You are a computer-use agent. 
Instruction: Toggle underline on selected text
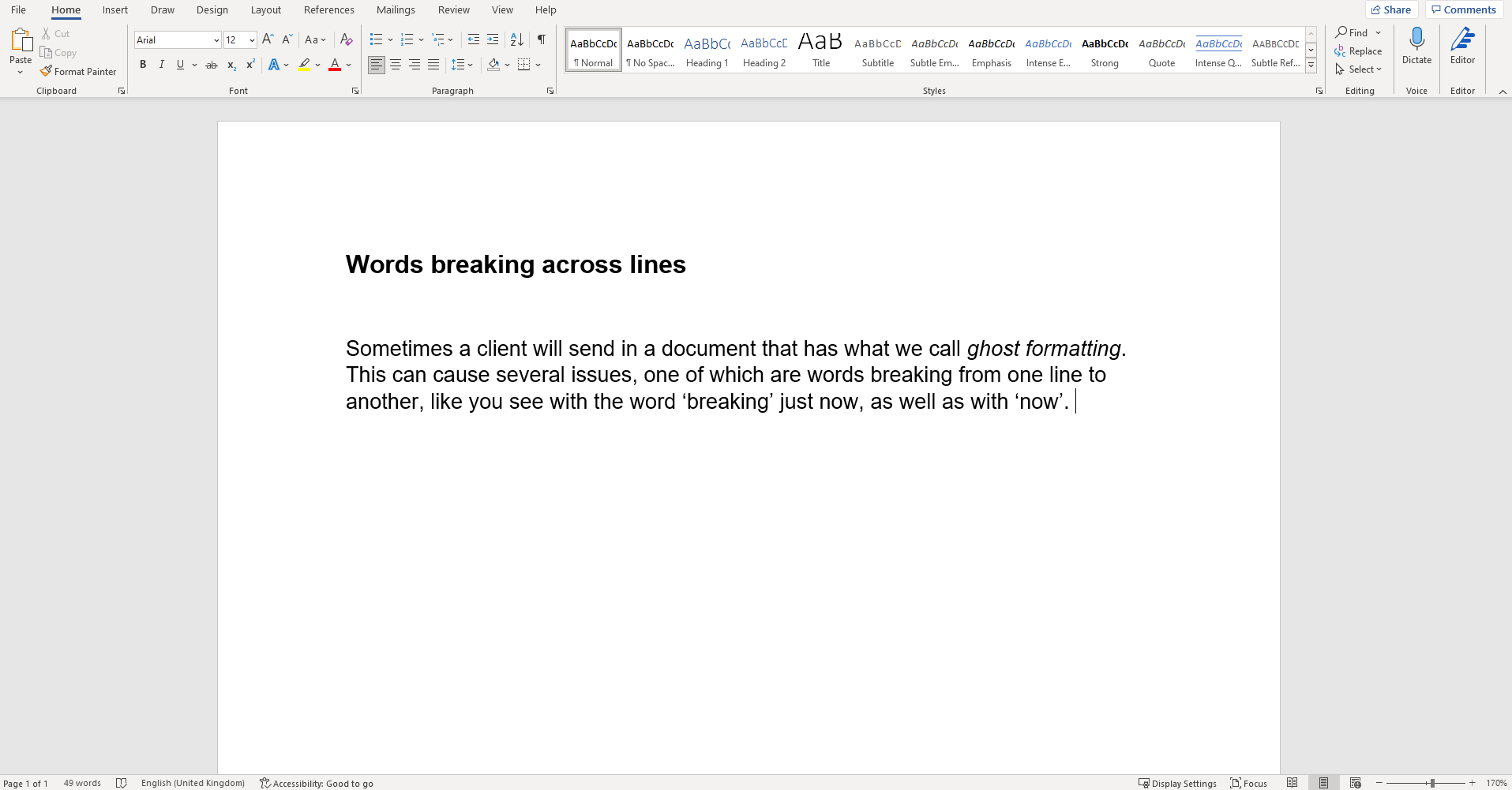[180, 65]
